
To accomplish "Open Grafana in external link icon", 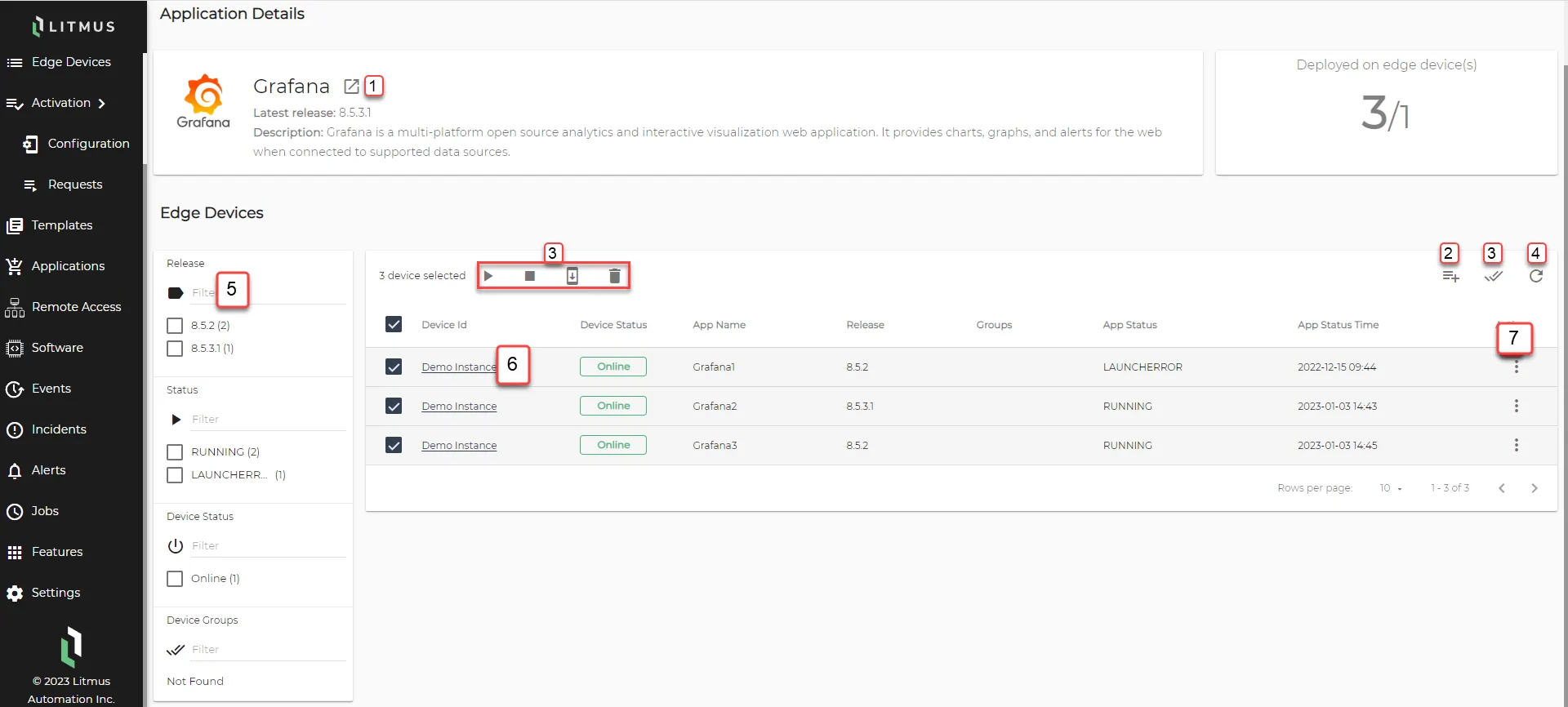I will (351, 87).
